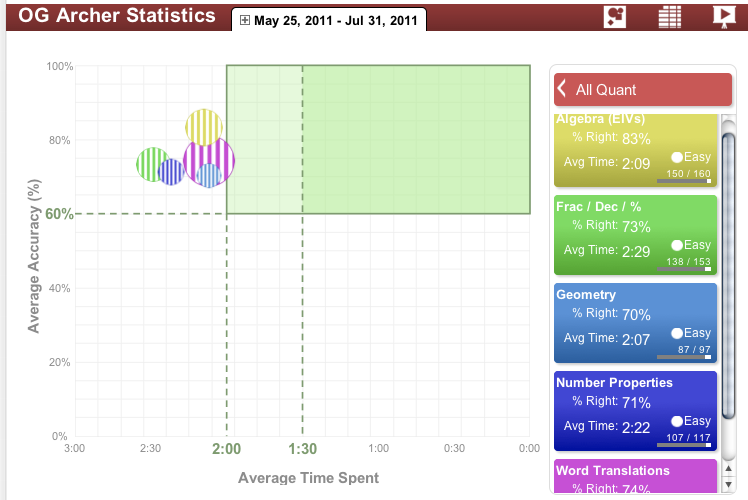Click the Number Properties 71% value
The width and height of the screenshot is (748, 500).
(x=636, y=402)
